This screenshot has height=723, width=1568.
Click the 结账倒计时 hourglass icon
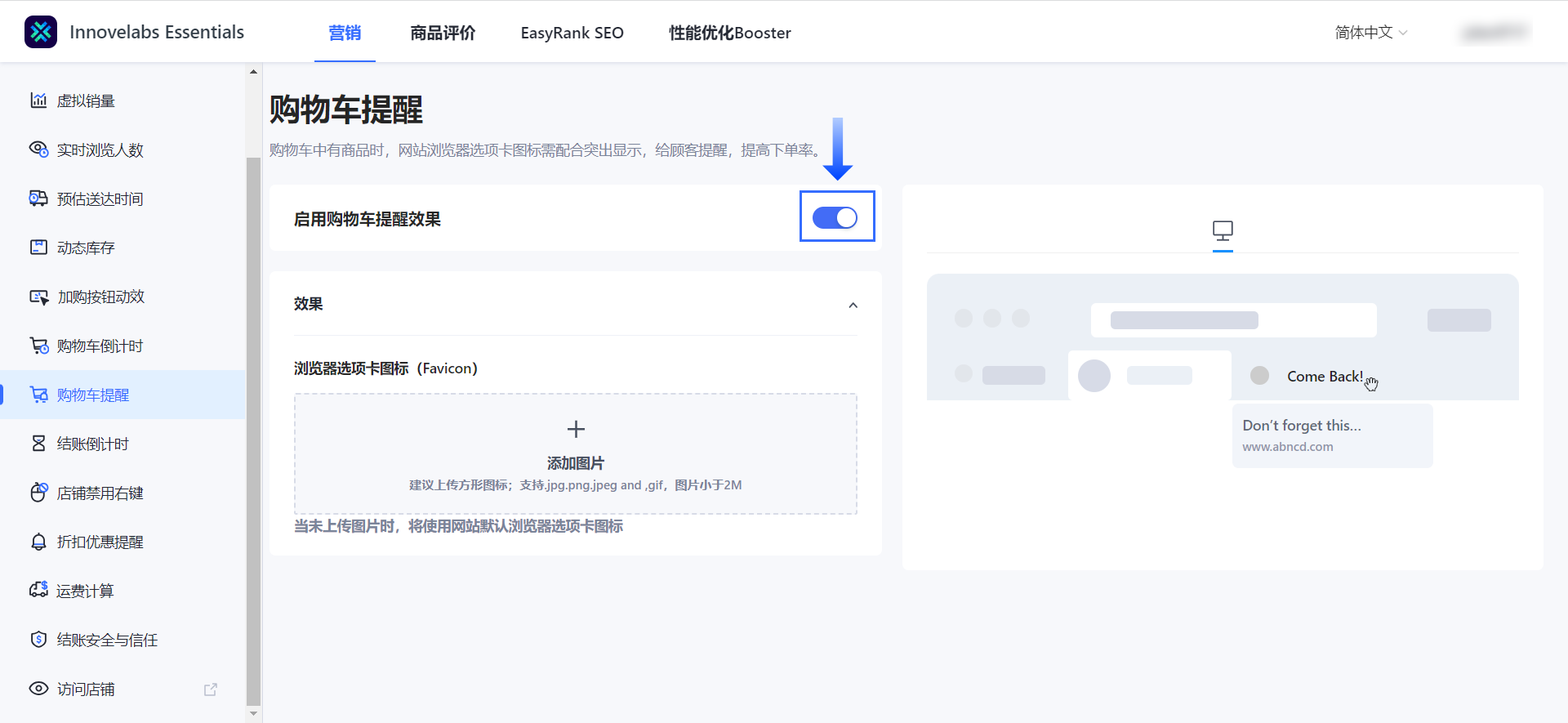click(x=38, y=444)
